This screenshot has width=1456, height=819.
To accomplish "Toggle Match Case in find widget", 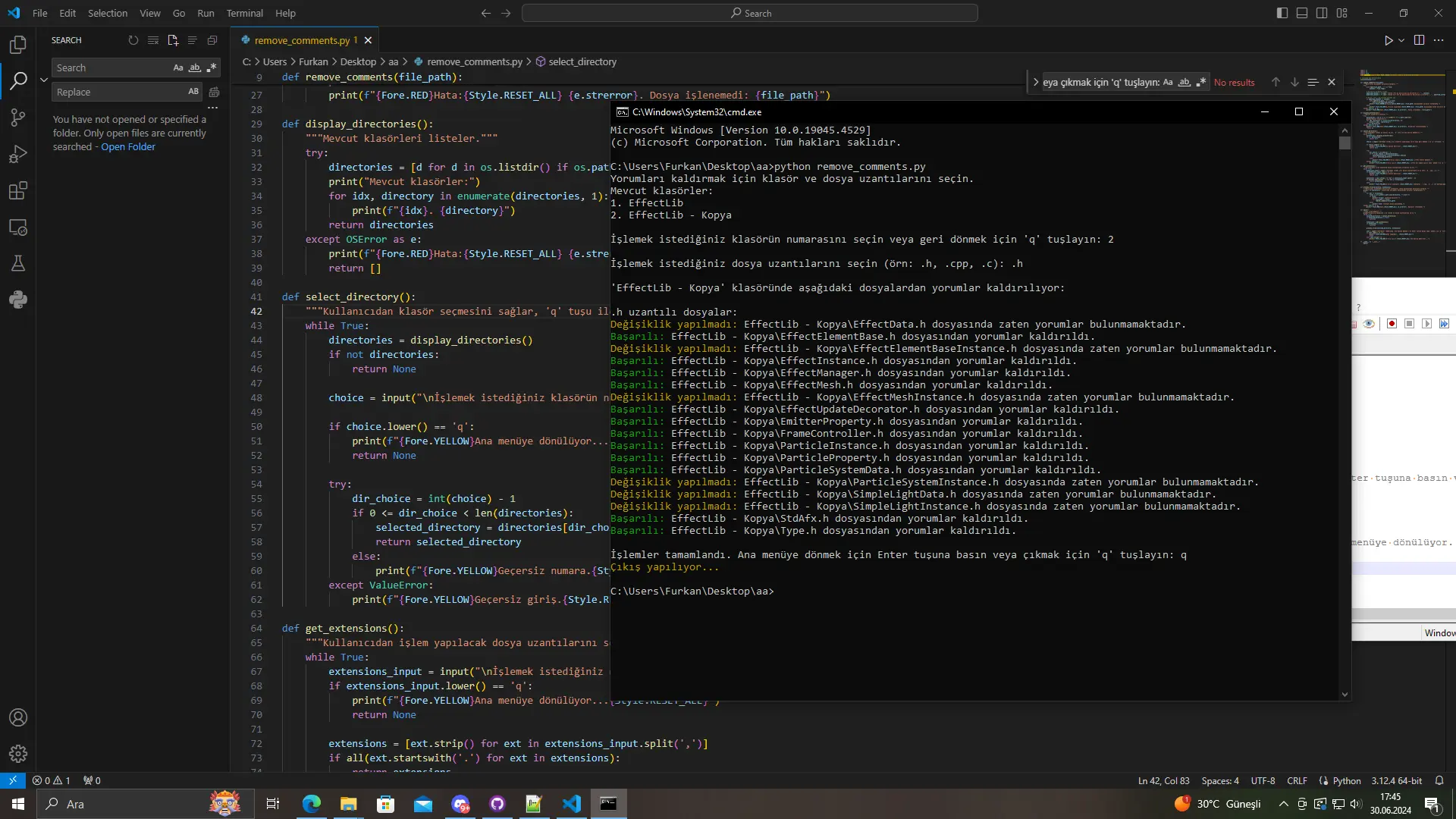I will [x=1168, y=82].
